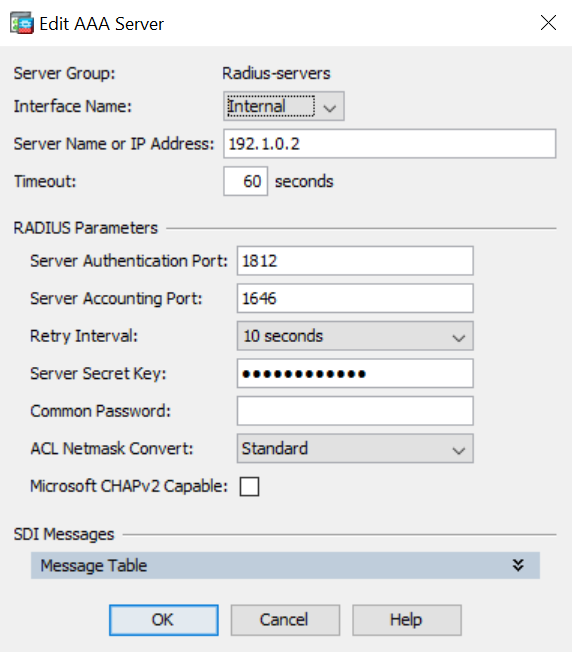This screenshot has width=572, height=652.
Task: Expand the SDI Message Table section
Action: click(x=285, y=566)
